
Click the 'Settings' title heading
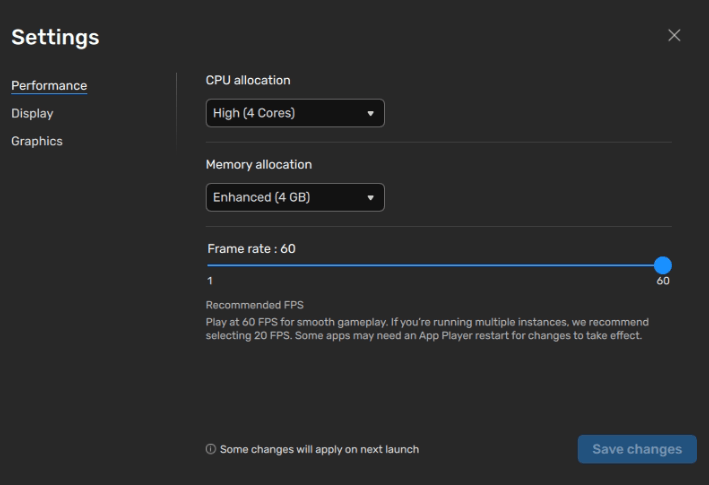pos(55,37)
